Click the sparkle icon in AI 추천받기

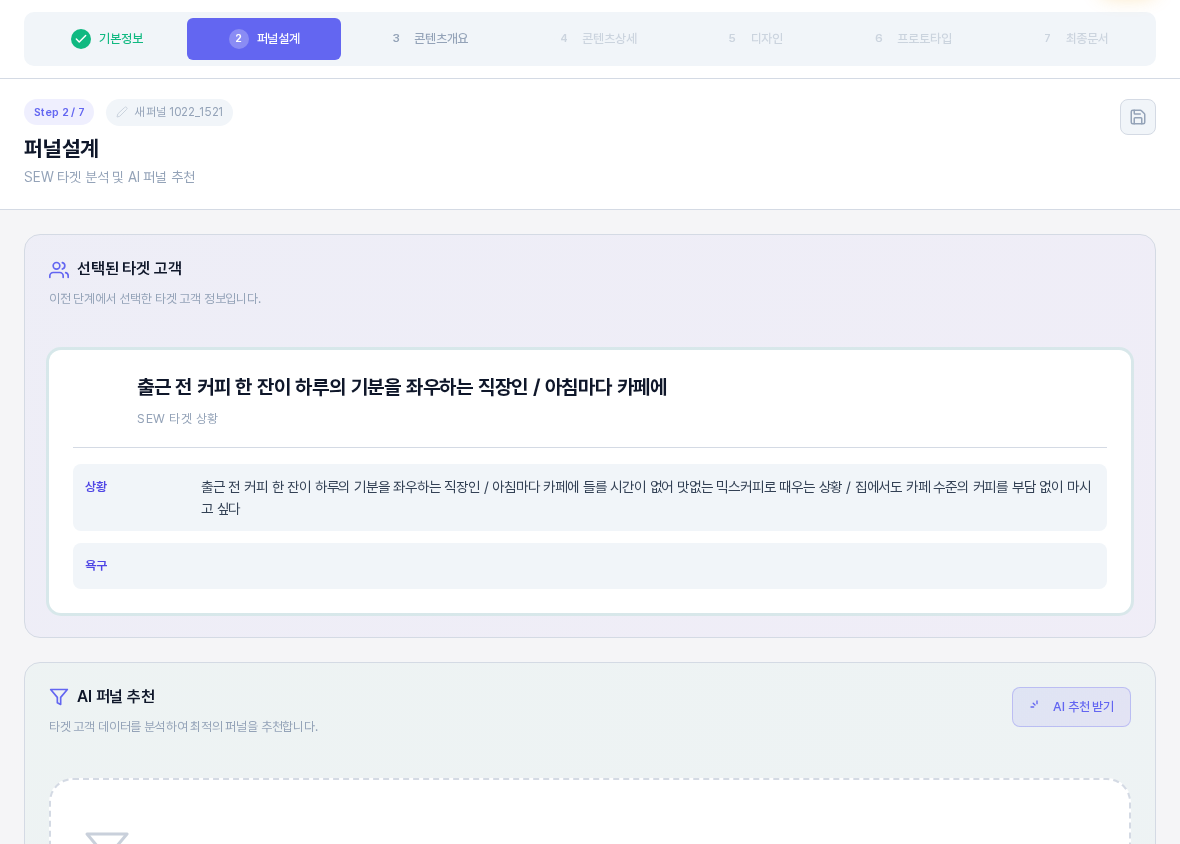pos(1035,706)
